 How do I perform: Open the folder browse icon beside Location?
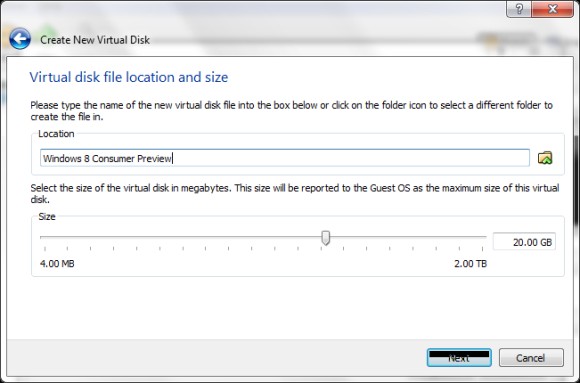click(545, 158)
